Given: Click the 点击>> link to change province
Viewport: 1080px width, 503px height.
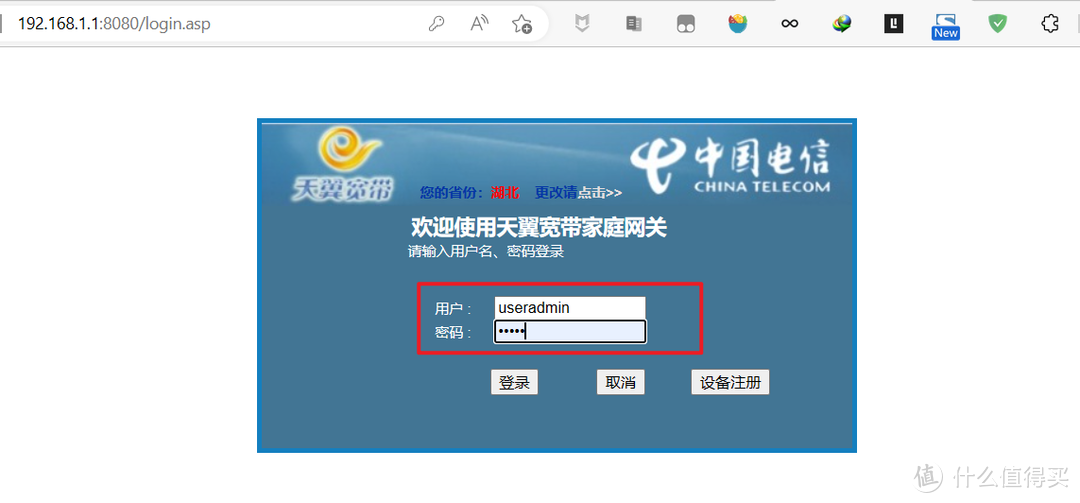Looking at the screenshot, I should pos(600,193).
